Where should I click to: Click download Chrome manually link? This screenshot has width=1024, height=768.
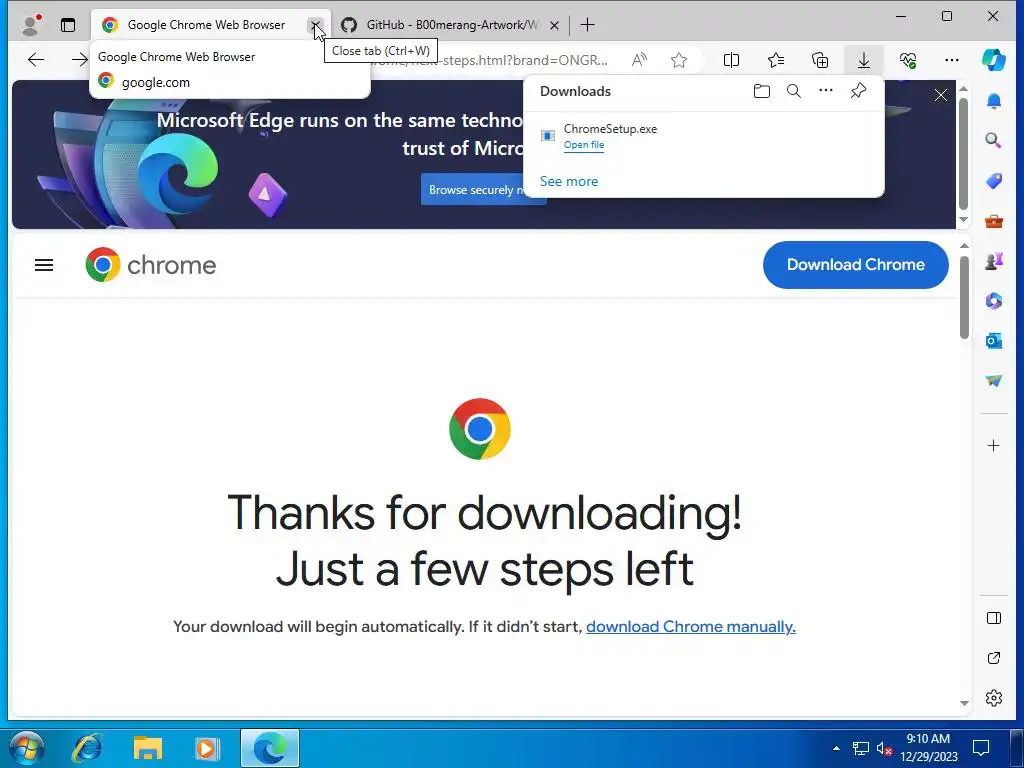click(691, 626)
